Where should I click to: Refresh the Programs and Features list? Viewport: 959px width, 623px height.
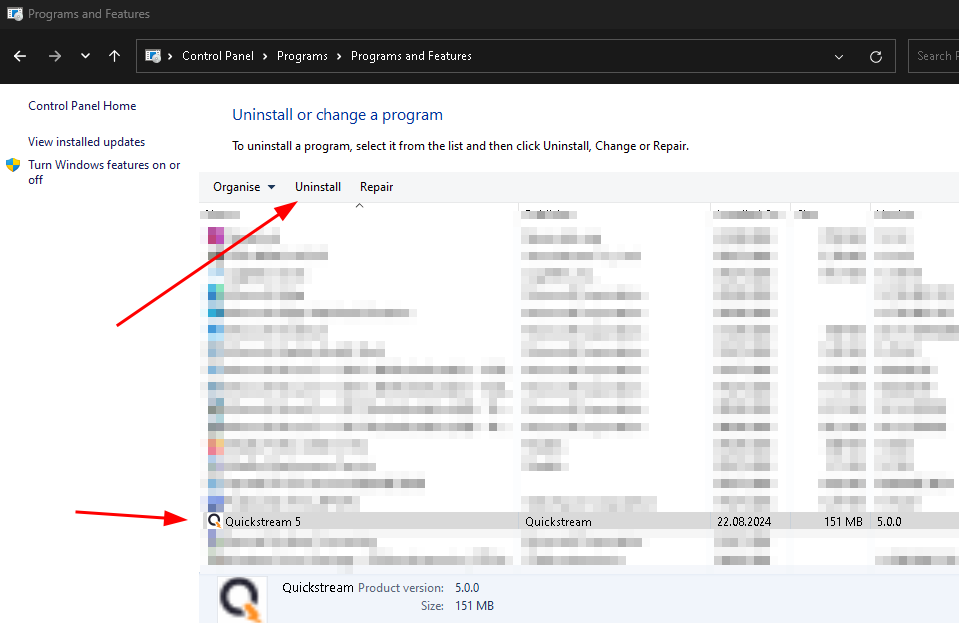(876, 57)
